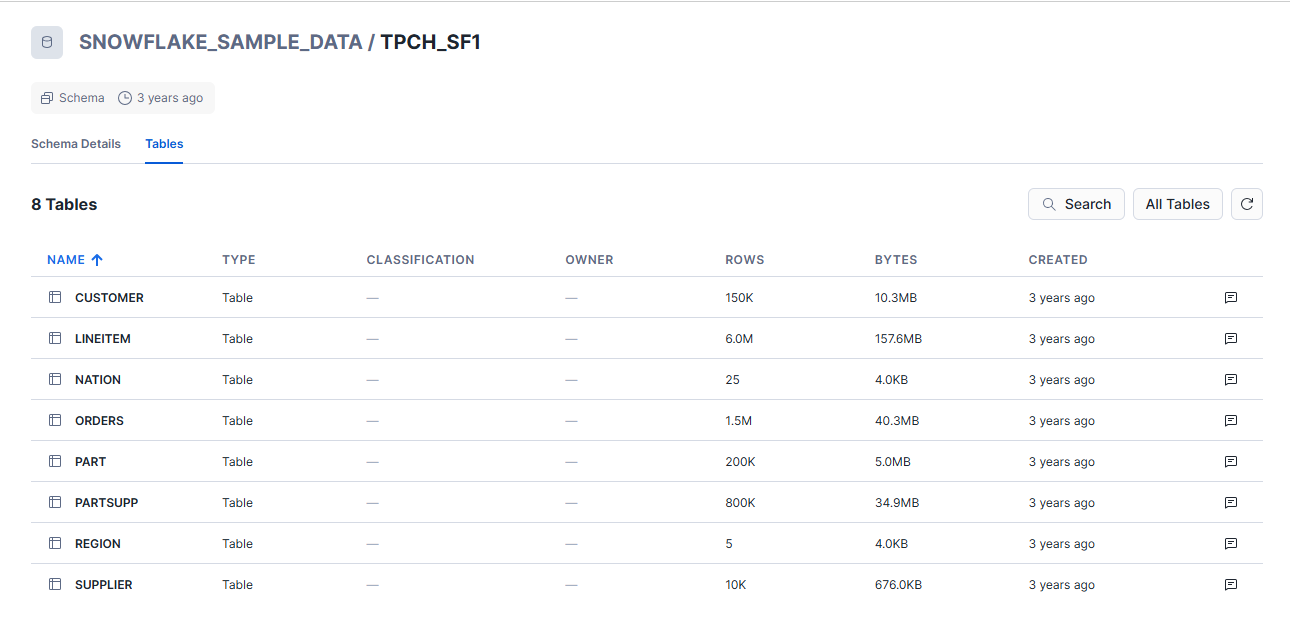Click the table icon next to PARTSUPP
Viewport: 1290px width, 622px height.
click(55, 503)
